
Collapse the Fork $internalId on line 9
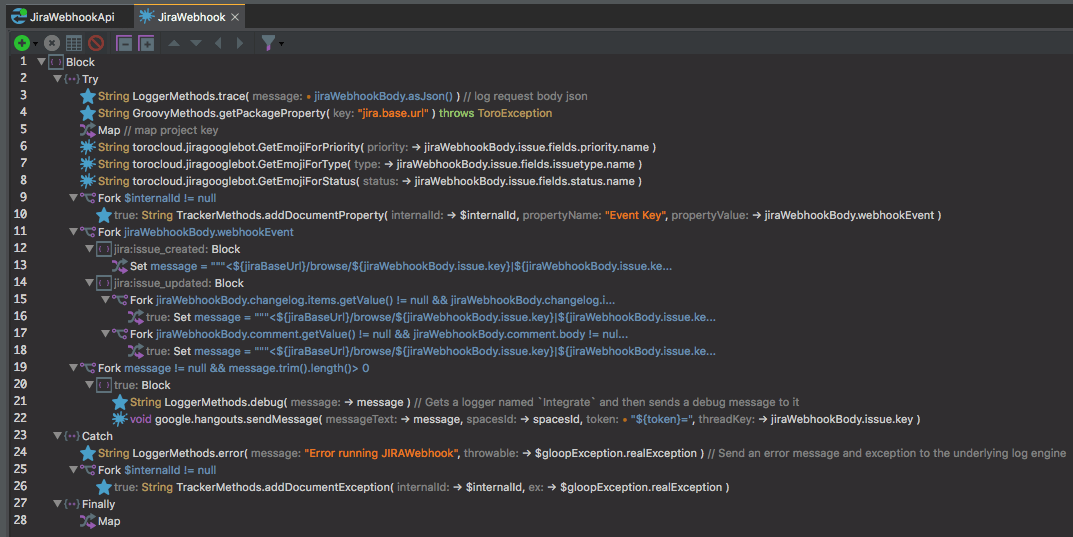pos(73,198)
